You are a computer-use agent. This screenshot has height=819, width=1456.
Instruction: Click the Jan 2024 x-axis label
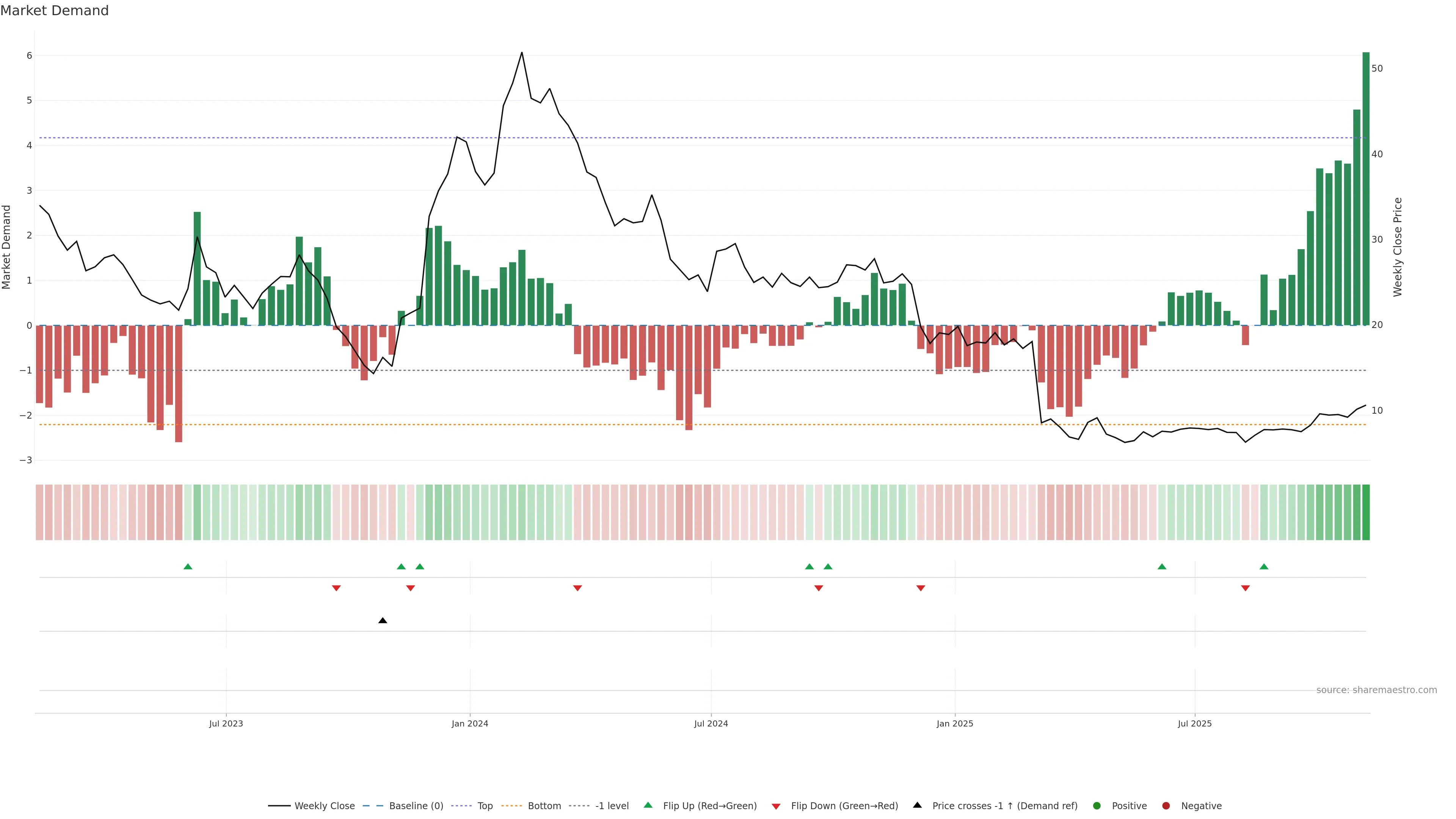[x=470, y=723]
